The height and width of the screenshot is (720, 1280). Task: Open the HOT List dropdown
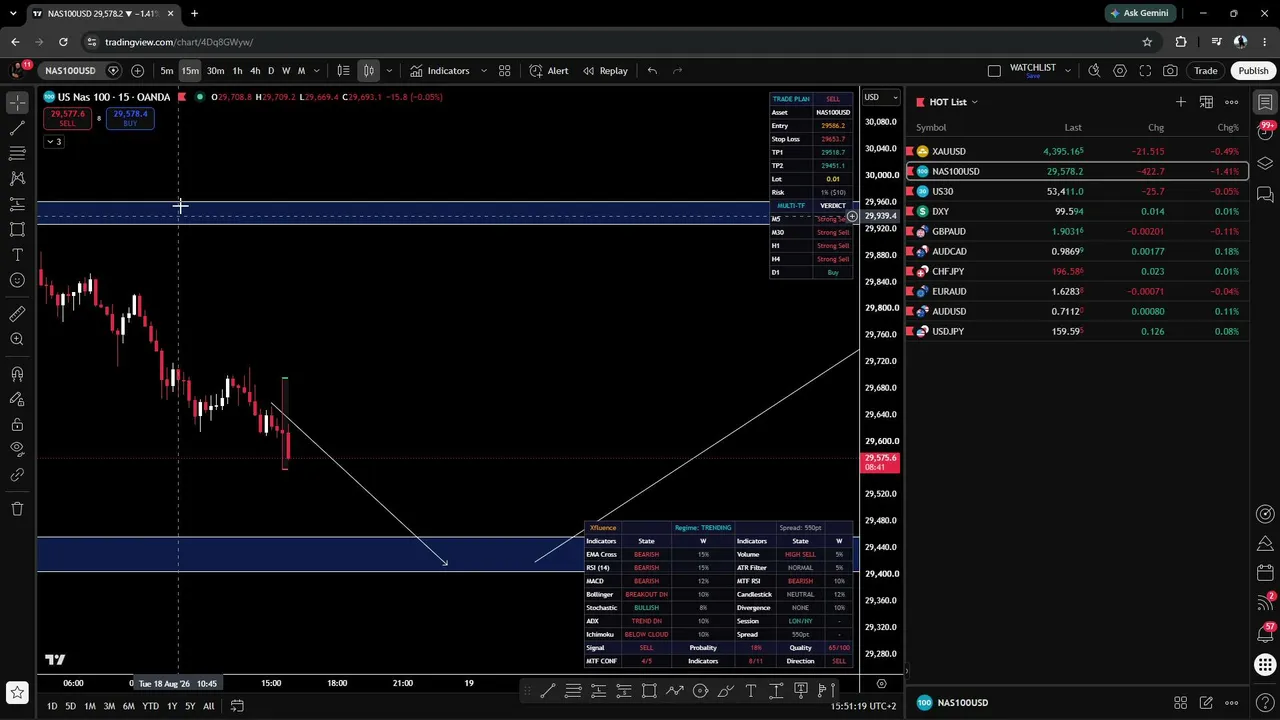pyautogui.click(x=954, y=102)
